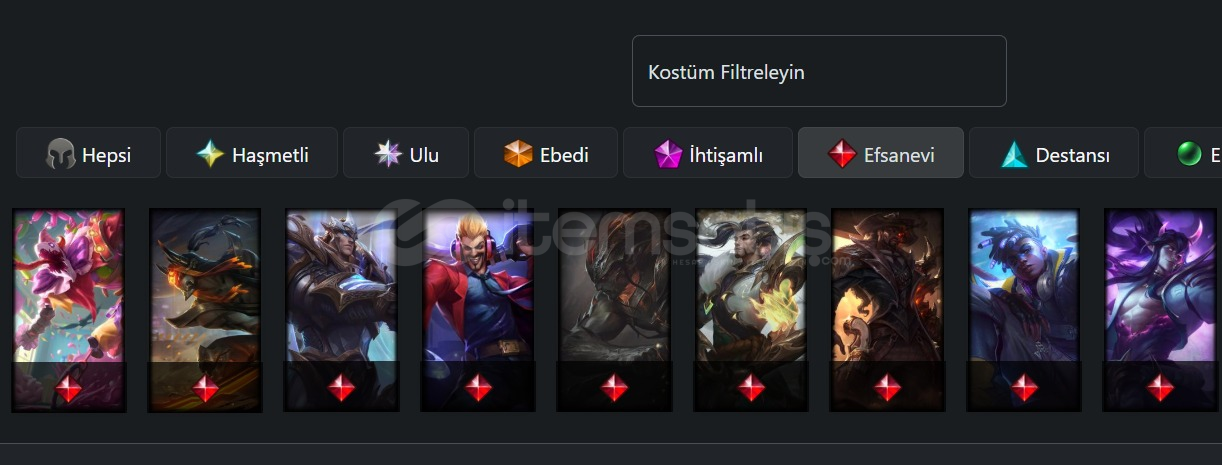The image size is (1222, 465).
Task: Select the Efsanevi filter button
Action: (880, 153)
